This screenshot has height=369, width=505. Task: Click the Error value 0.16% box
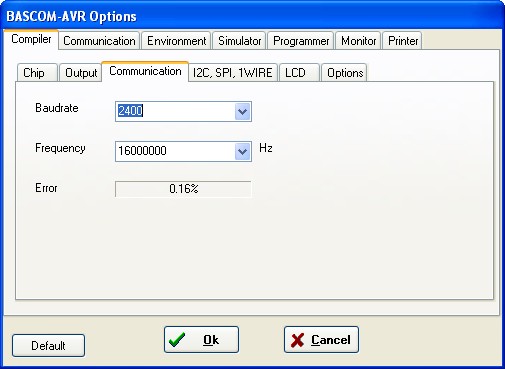pyautogui.click(x=183, y=189)
